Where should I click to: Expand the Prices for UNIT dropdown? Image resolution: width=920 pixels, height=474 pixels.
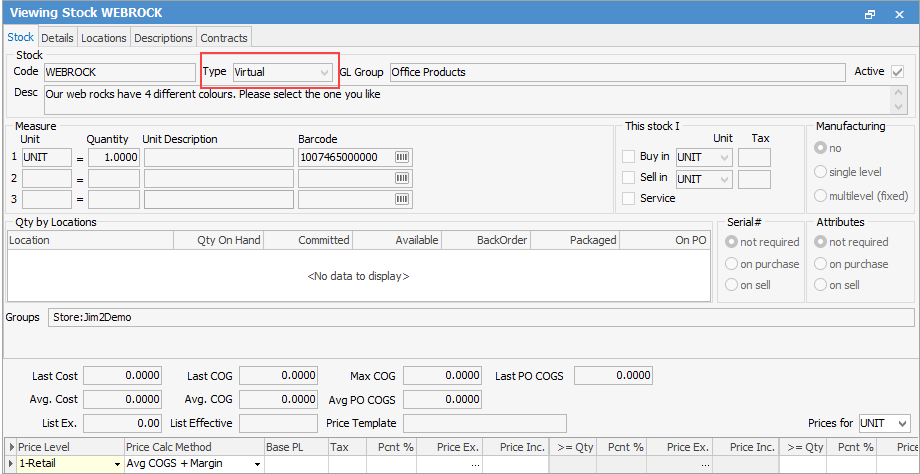[x=902, y=424]
